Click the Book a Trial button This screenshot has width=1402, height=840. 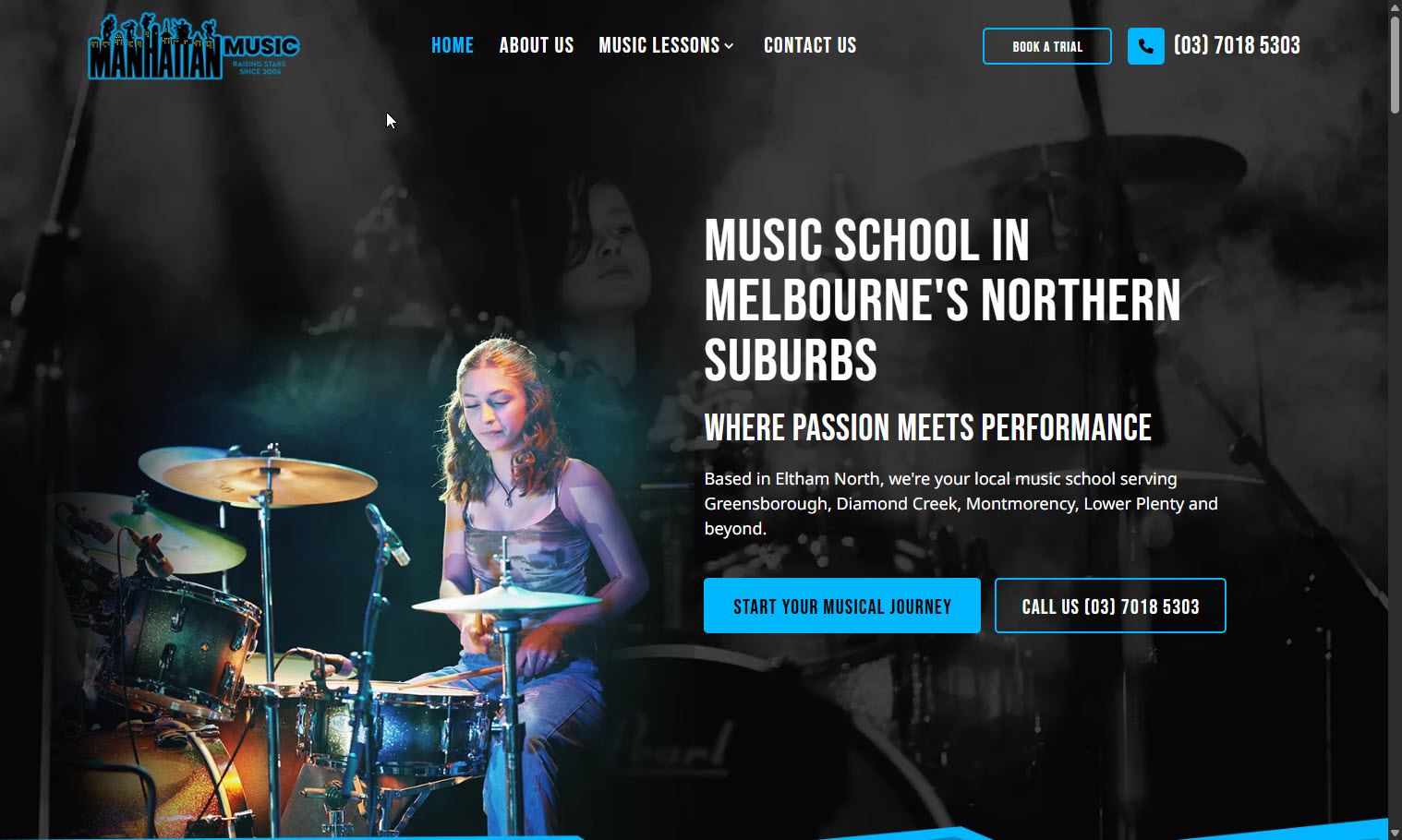click(1047, 46)
